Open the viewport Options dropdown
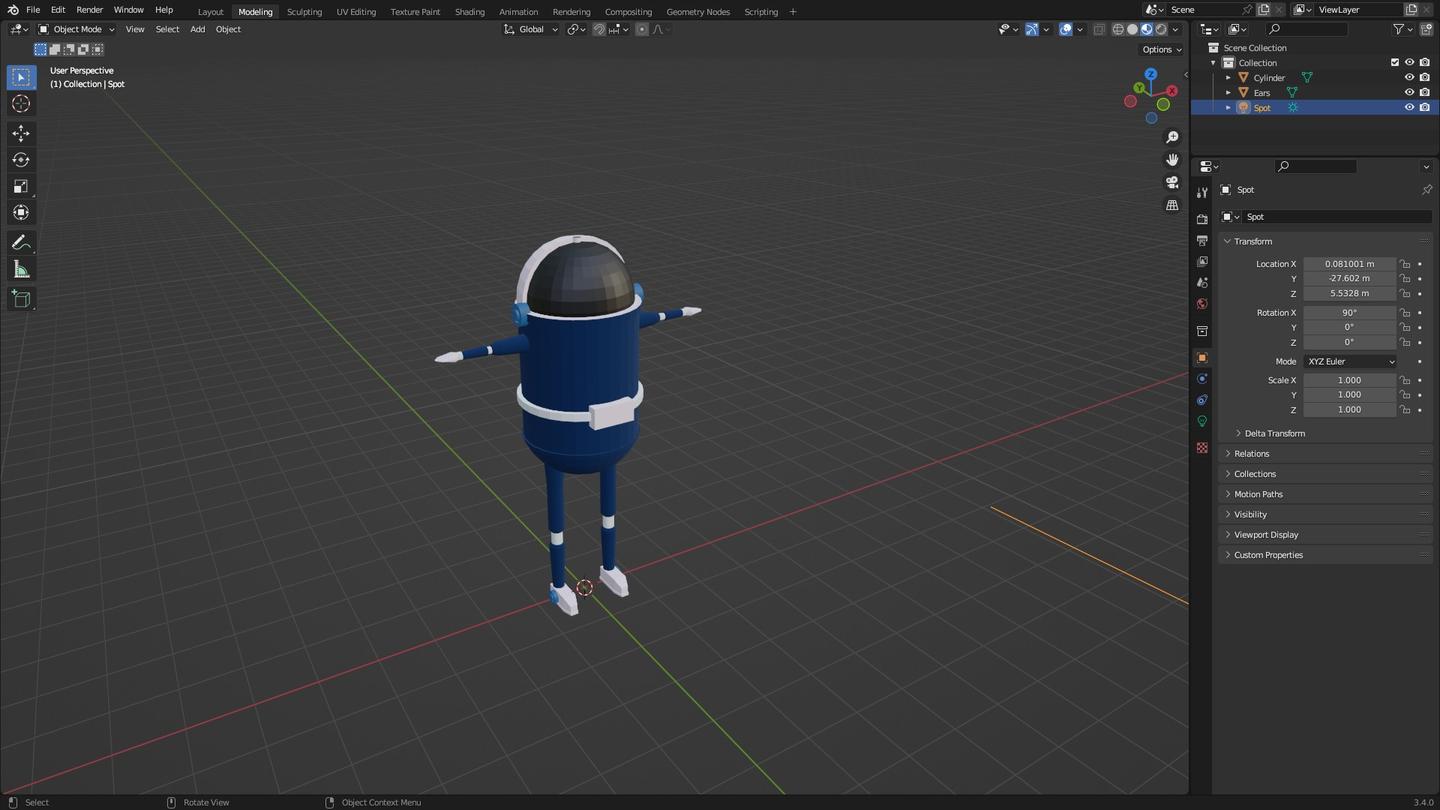This screenshot has height=810, width=1440. point(1162,50)
